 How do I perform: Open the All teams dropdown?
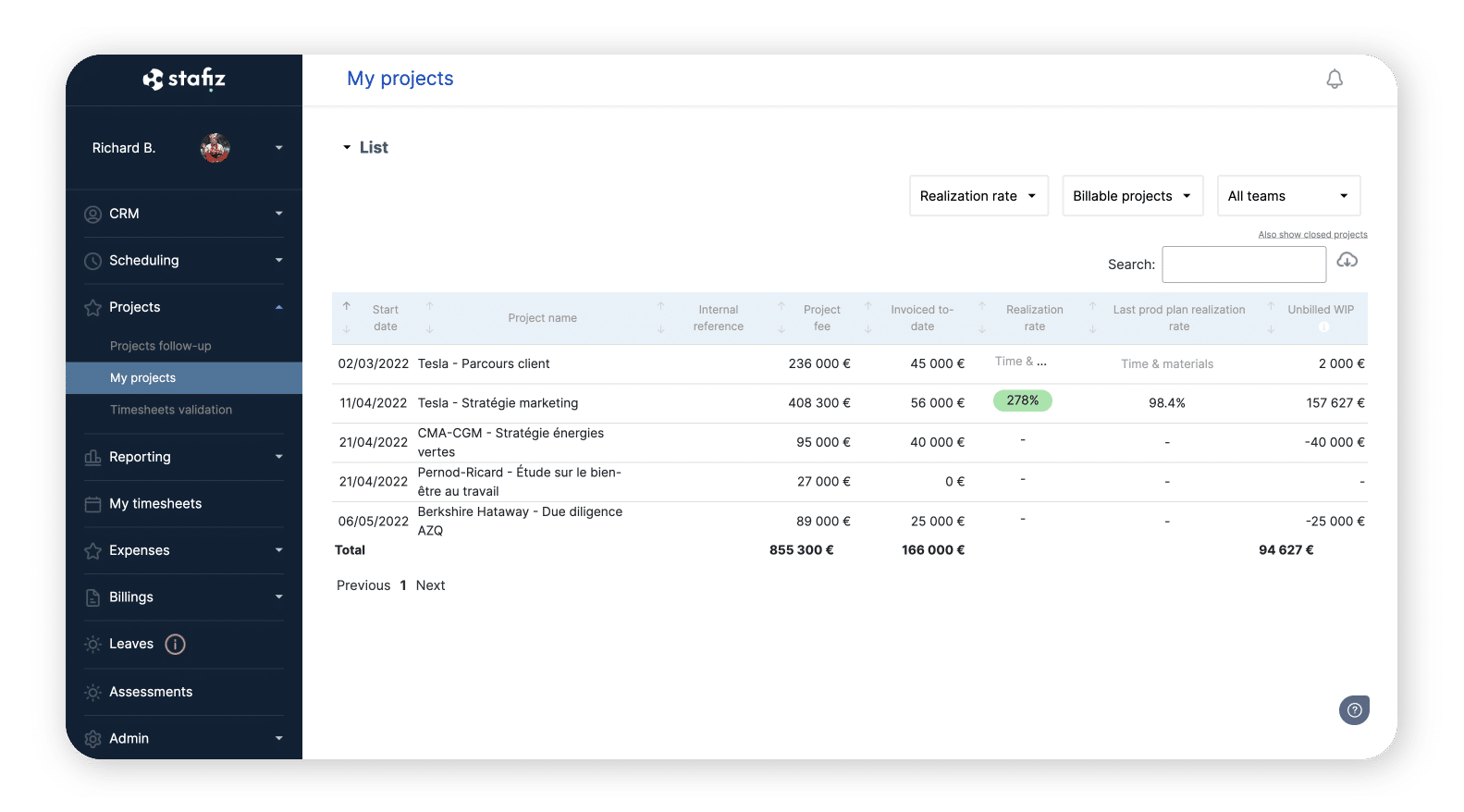pyautogui.click(x=1288, y=196)
